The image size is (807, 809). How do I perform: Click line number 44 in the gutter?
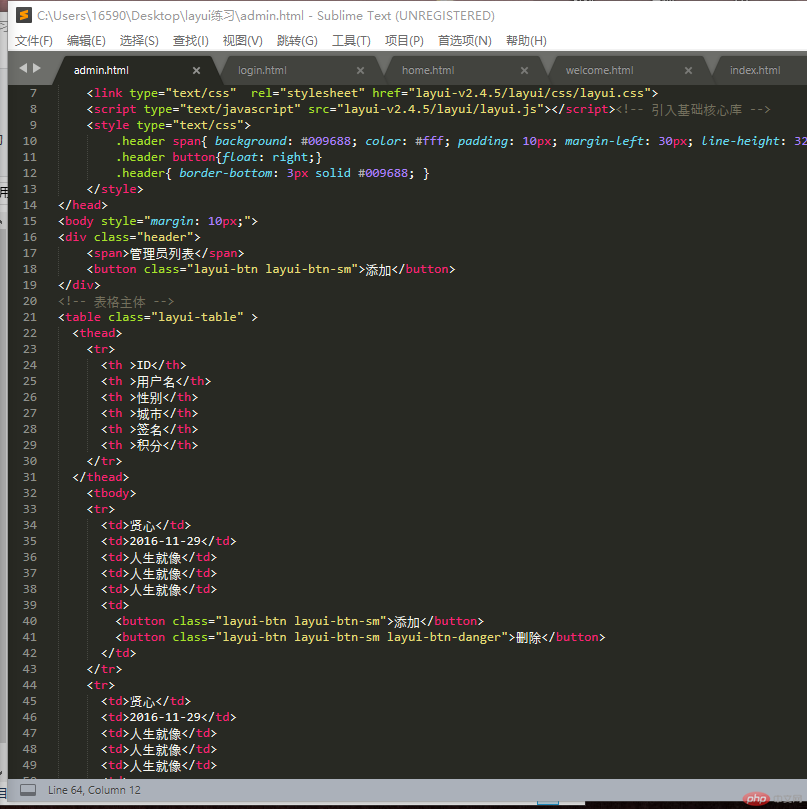[x=30, y=685]
